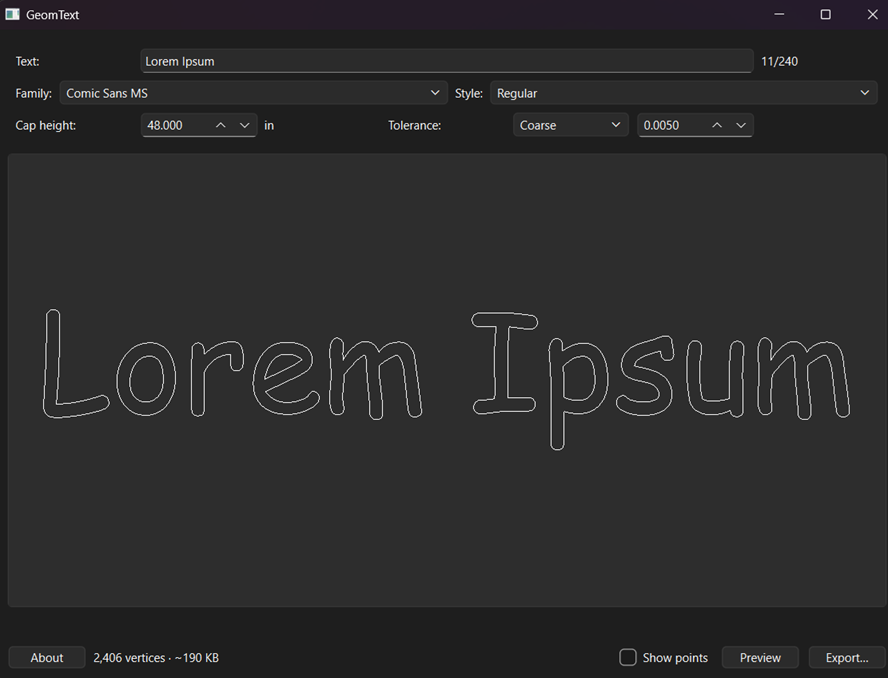This screenshot has height=678, width=888.
Task: Increase cap height with up arrow
Action: click(221, 125)
